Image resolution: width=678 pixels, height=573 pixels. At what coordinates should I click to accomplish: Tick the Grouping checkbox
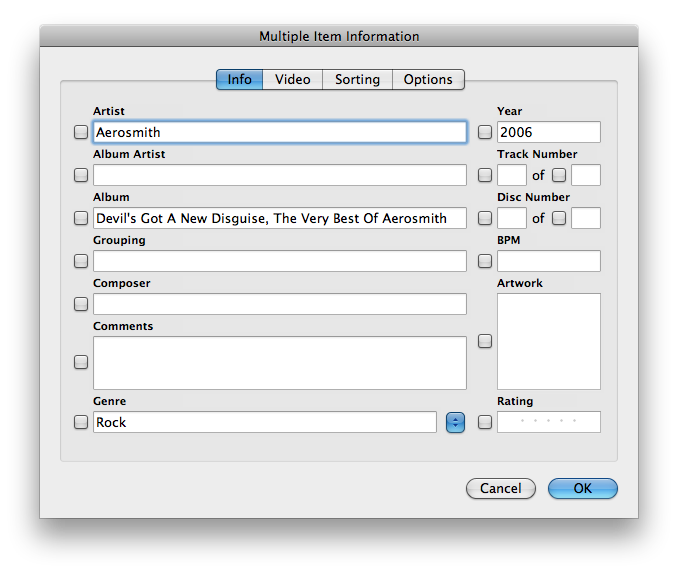pos(81,261)
